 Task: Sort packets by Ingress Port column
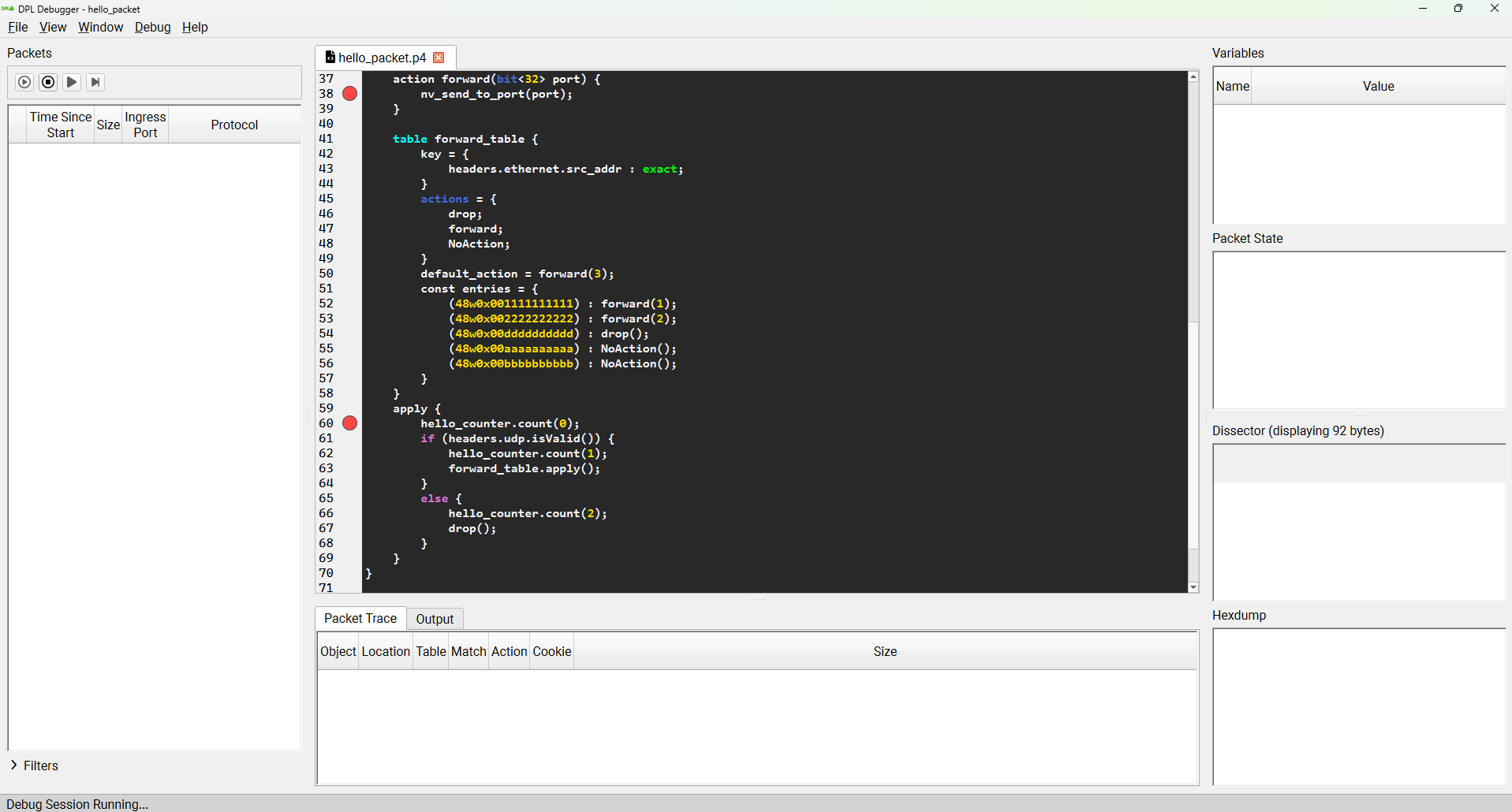(x=145, y=125)
